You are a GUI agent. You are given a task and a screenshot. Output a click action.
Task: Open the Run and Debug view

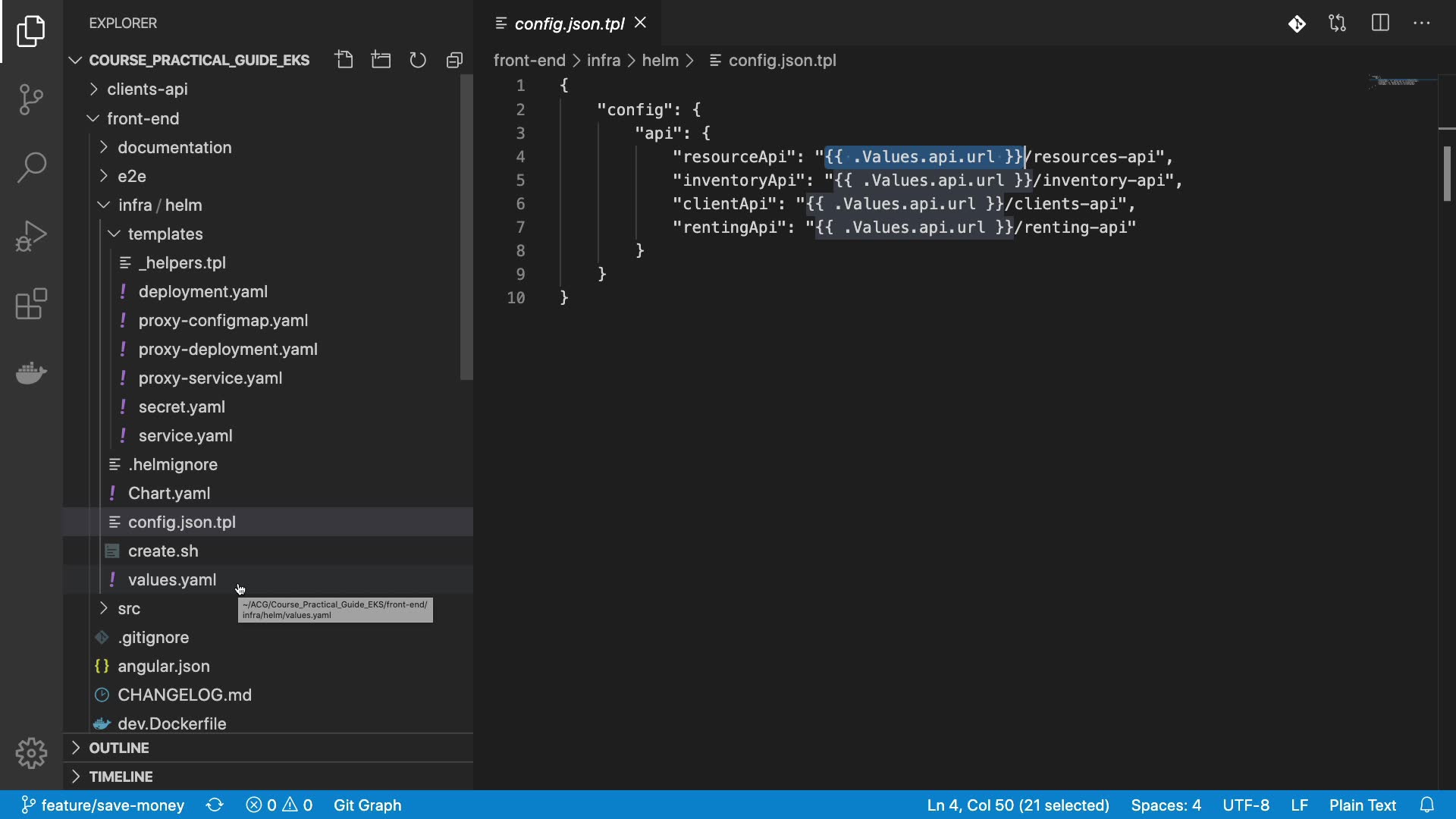coord(31,236)
